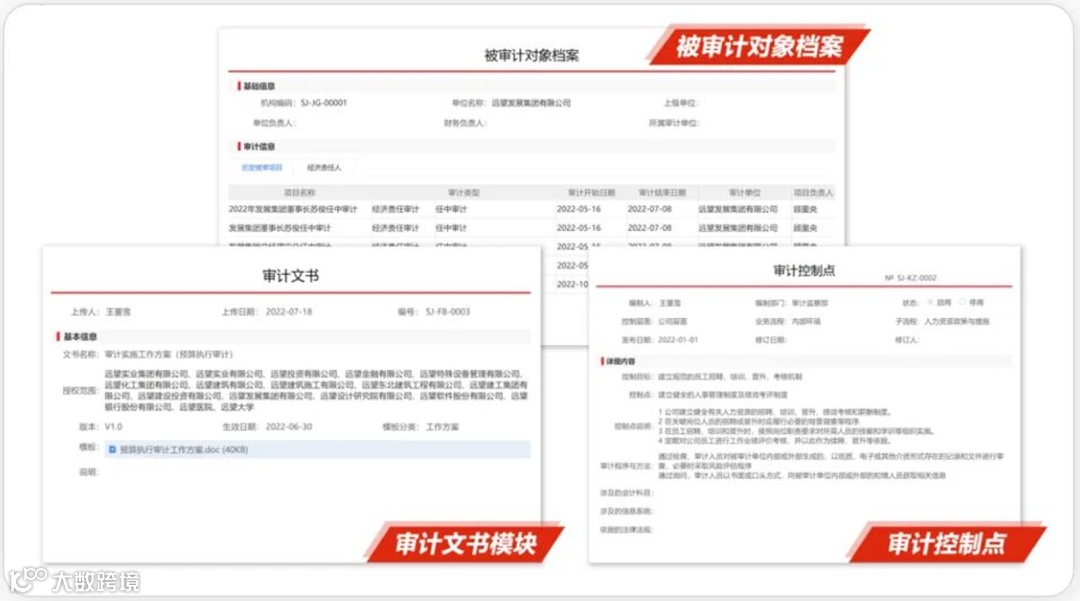Click the 审计结束日期 column header
The width and height of the screenshot is (1080, 601).
pos(662,192)
